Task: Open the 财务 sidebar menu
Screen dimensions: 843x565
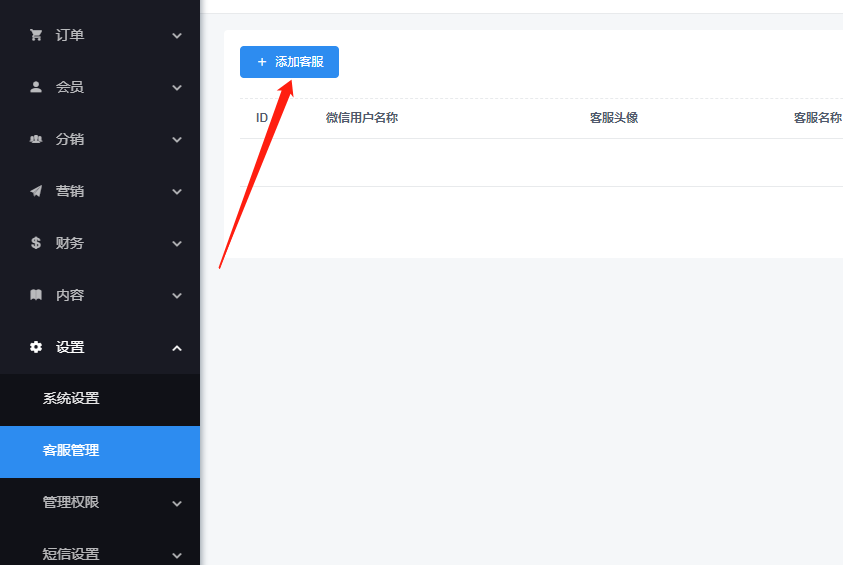Action: 100,243
